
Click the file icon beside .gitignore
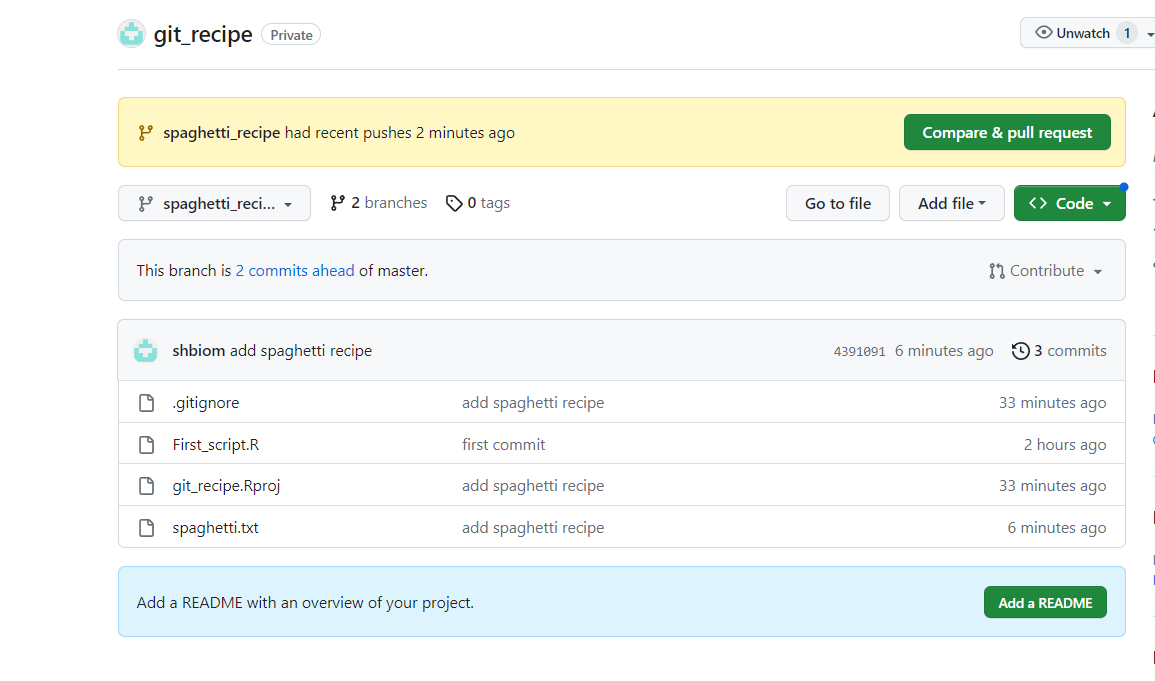click(147, 403)
